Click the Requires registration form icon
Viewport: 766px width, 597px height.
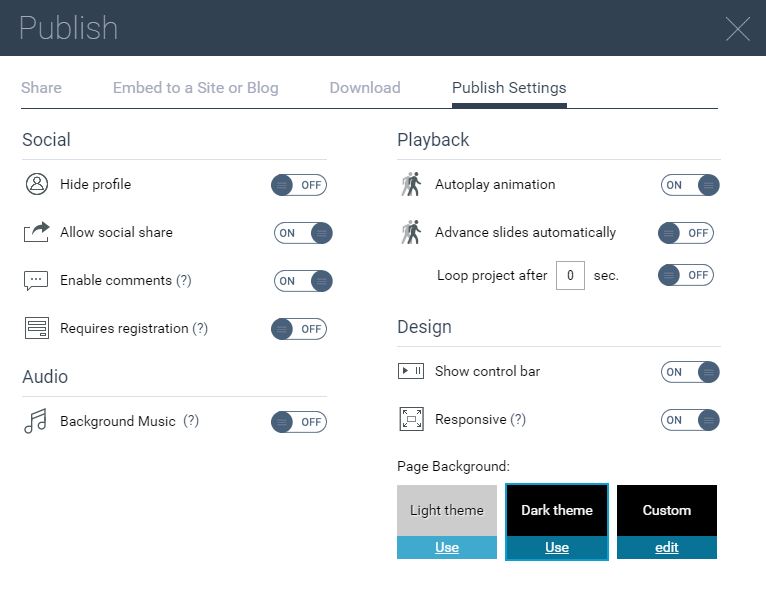(x=37, y=328)
